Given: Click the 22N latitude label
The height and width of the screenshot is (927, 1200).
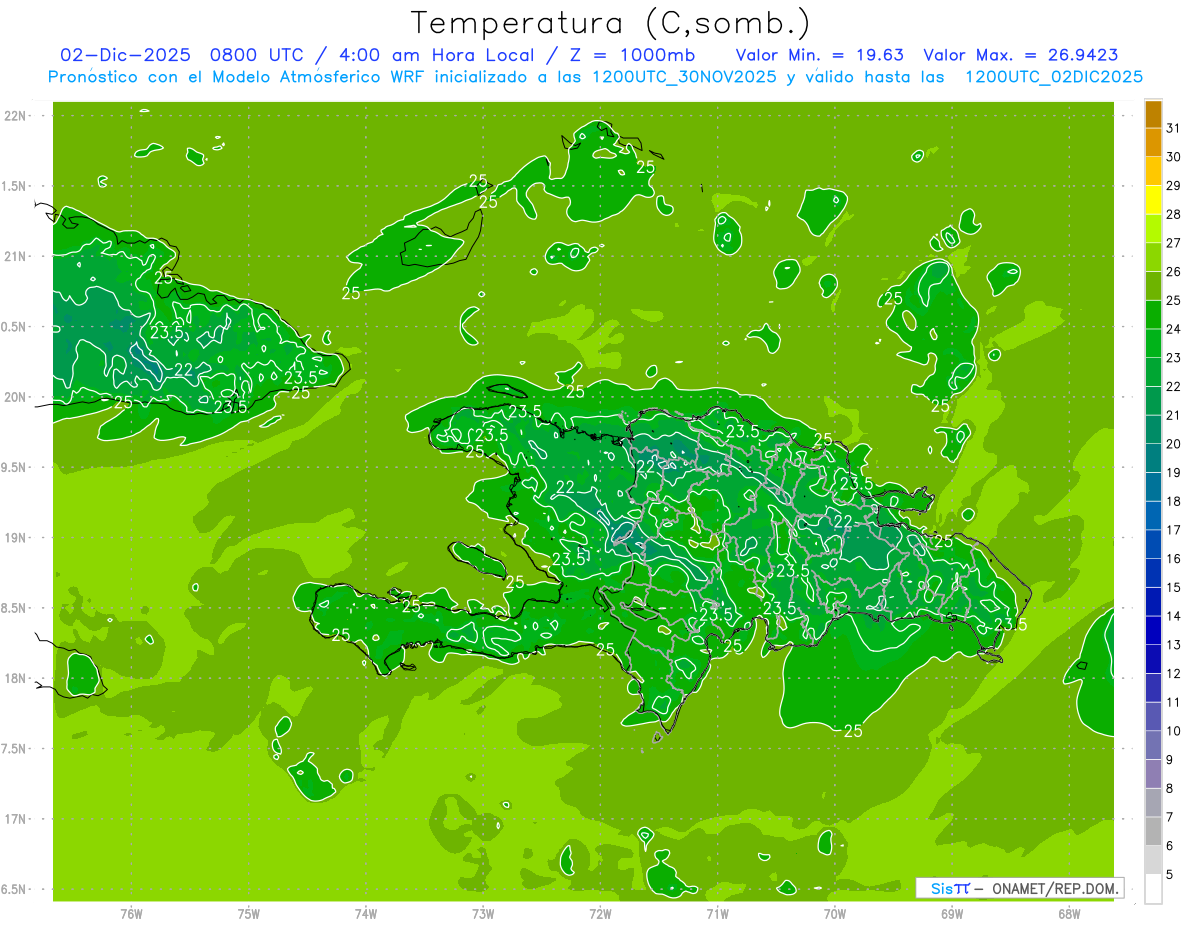Looking at the screenshot, I should click(x=15, y=116).
